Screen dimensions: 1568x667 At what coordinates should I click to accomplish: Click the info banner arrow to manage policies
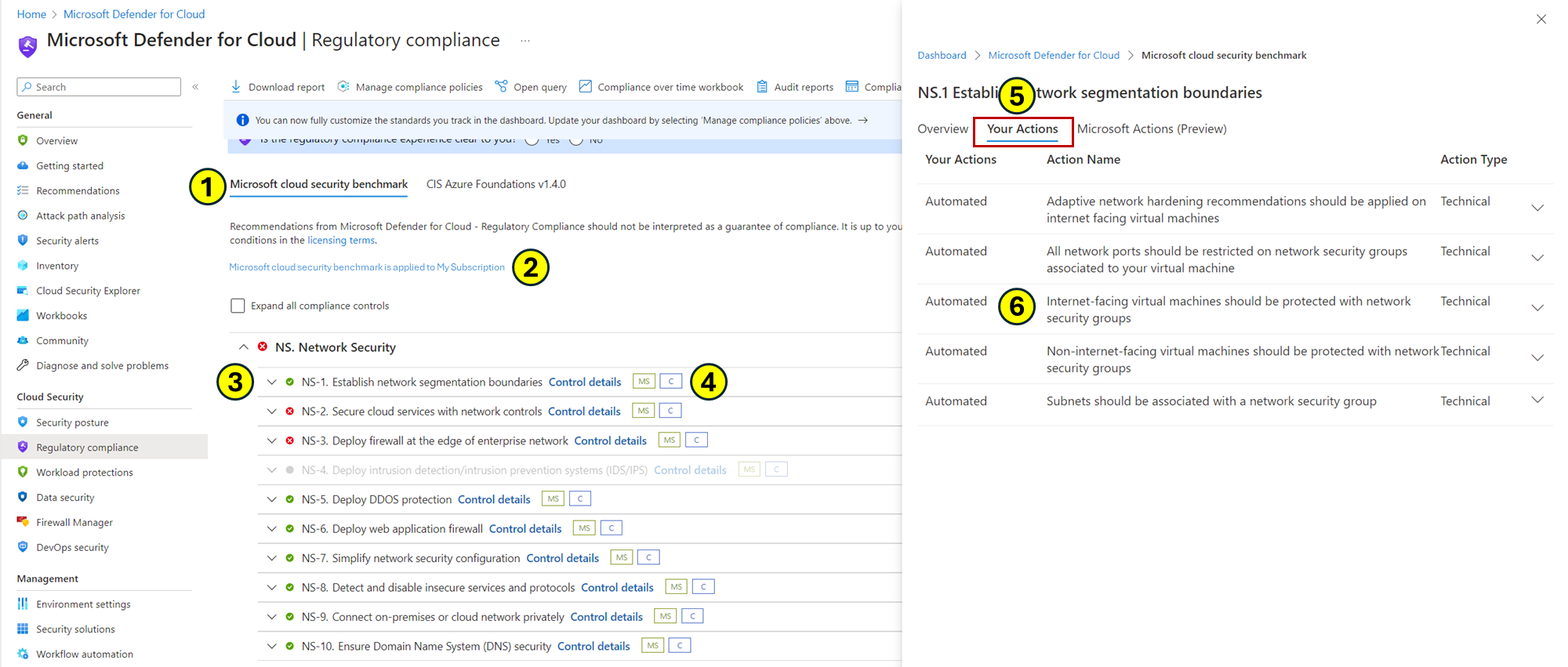863,120
